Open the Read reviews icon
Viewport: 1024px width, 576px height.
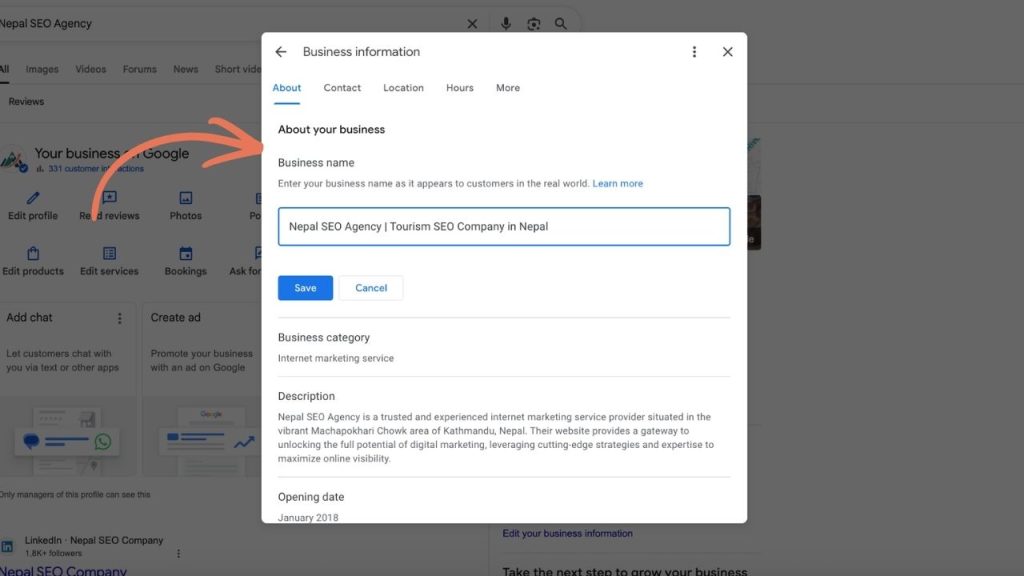pyautogui.click(x=110, y=198)
